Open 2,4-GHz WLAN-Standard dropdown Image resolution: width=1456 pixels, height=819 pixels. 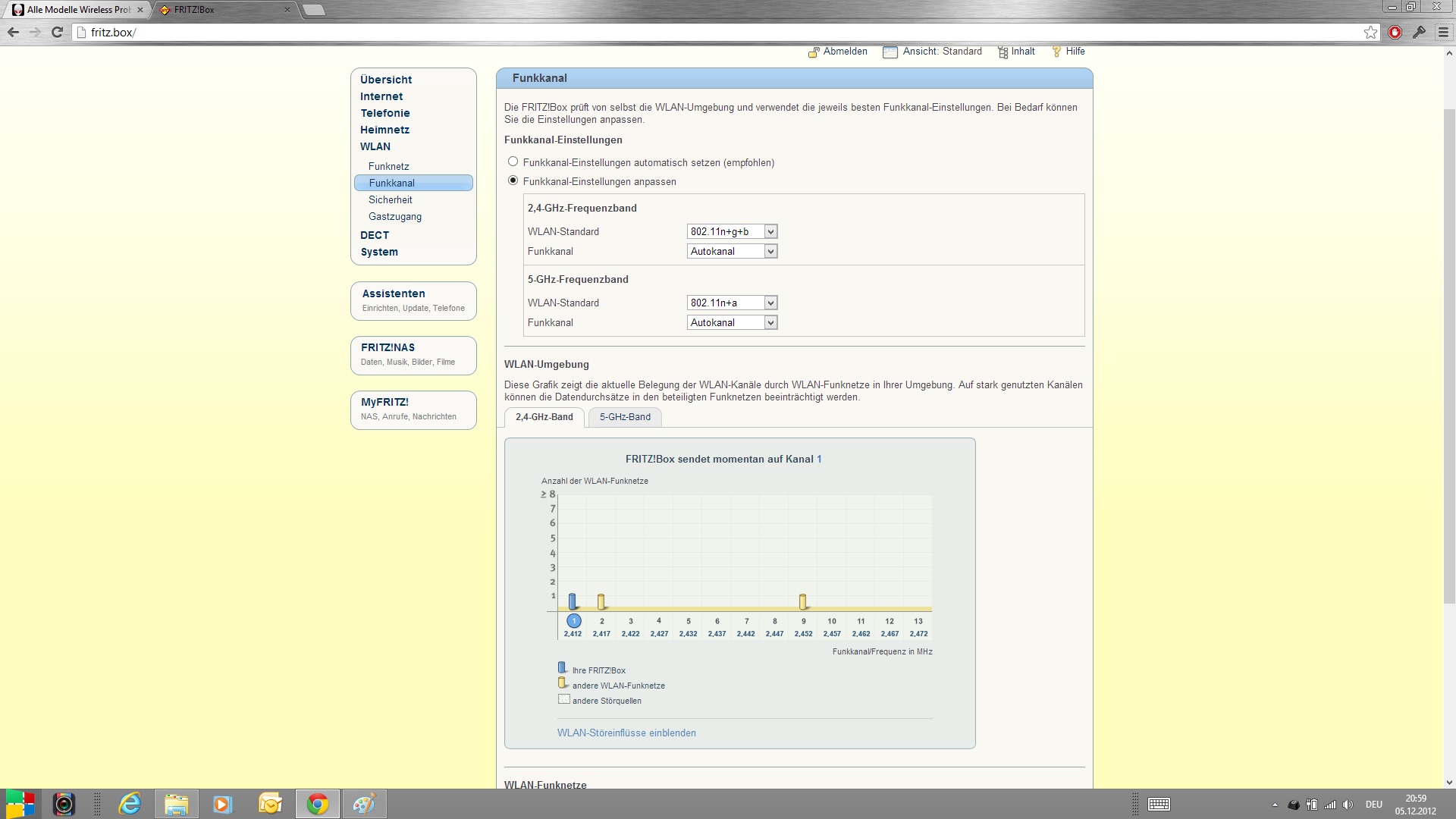tap(732, 231)
